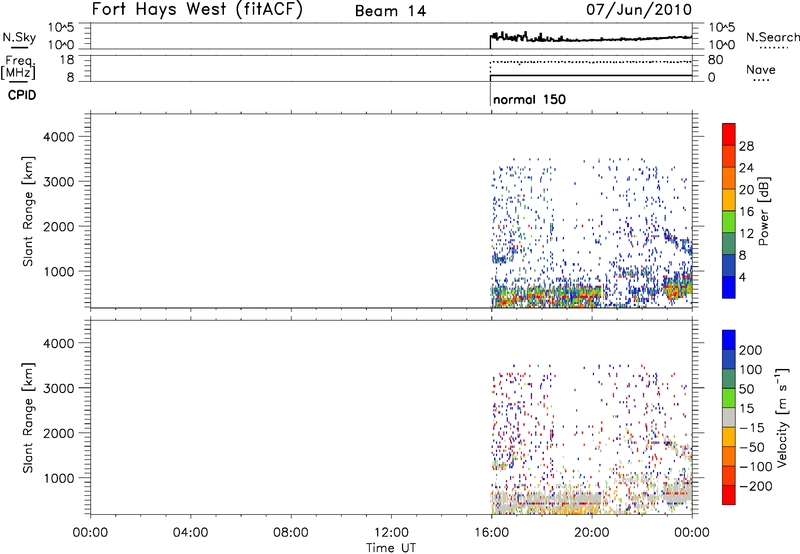Click the 'Fort Hays West (fitACF)' title

197,9
